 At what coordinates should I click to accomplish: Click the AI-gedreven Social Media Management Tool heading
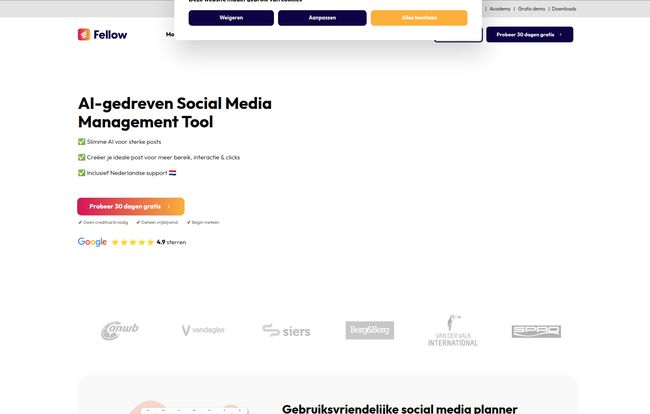click(x=175, y=112)
